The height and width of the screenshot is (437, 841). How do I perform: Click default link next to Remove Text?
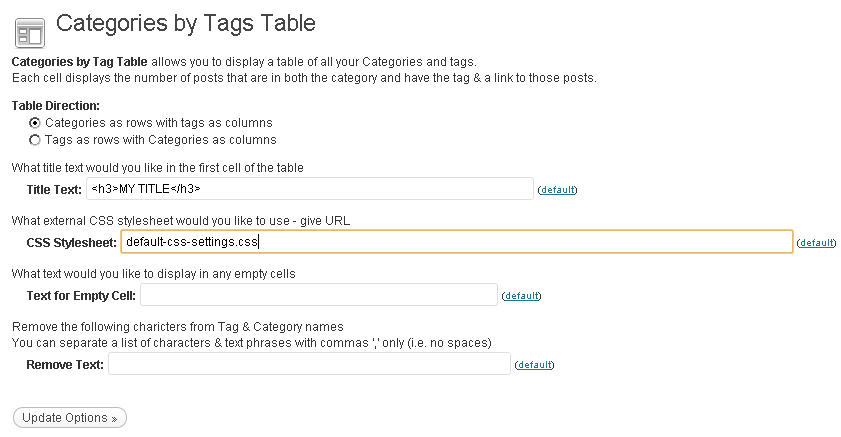[x=534, y=365]
